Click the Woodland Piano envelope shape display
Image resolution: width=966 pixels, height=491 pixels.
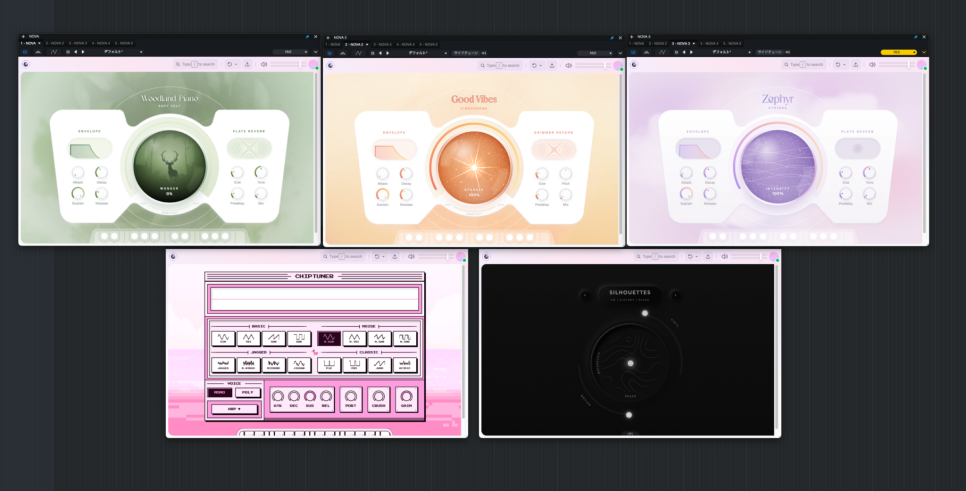[x=90, y=149]
